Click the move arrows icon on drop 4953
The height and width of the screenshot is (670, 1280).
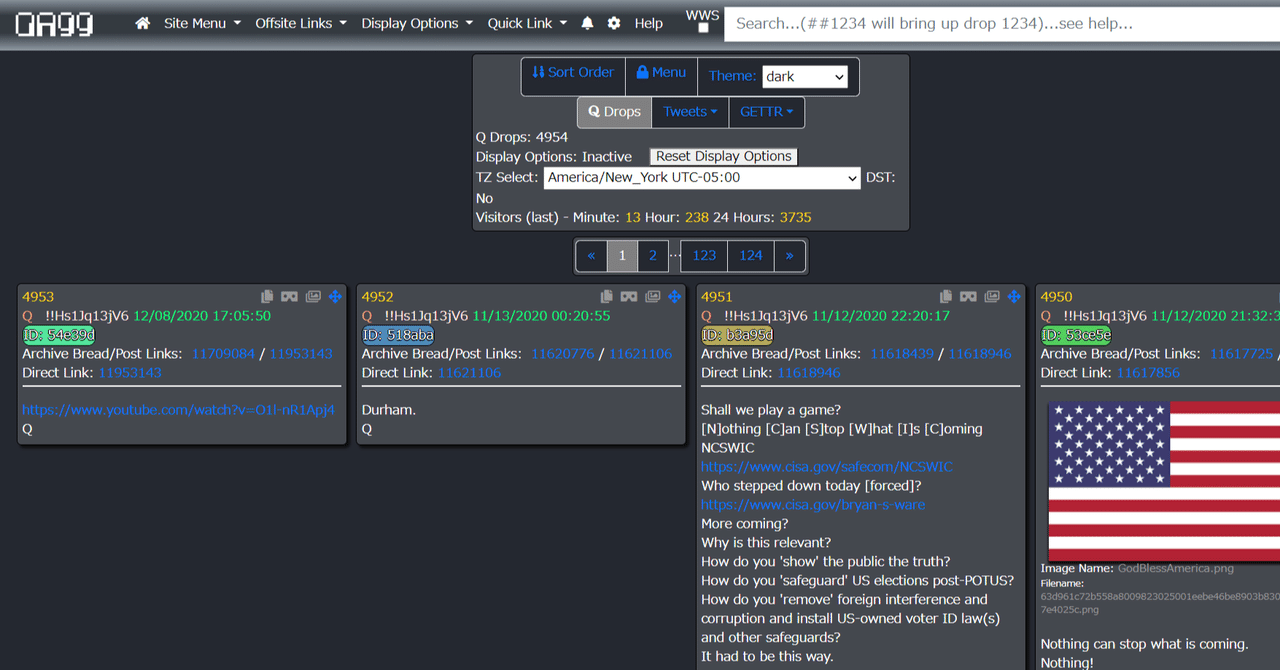(x=335, y=297)
